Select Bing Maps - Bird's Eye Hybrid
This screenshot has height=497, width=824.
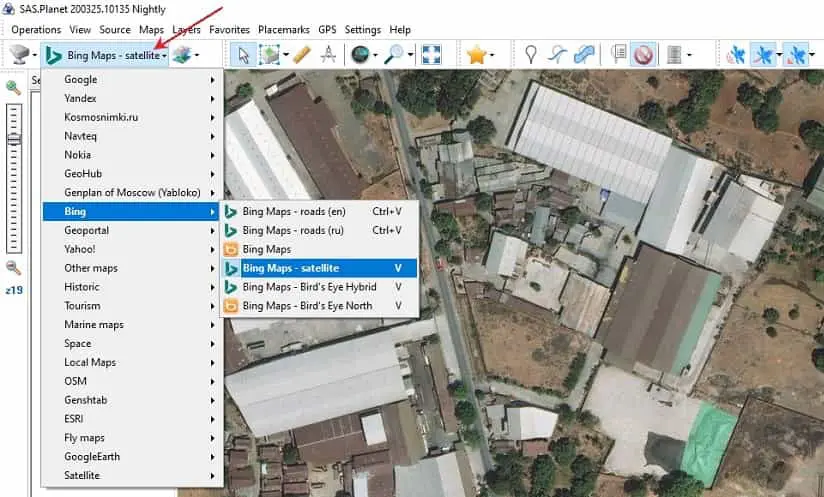[x=307, y=287]
